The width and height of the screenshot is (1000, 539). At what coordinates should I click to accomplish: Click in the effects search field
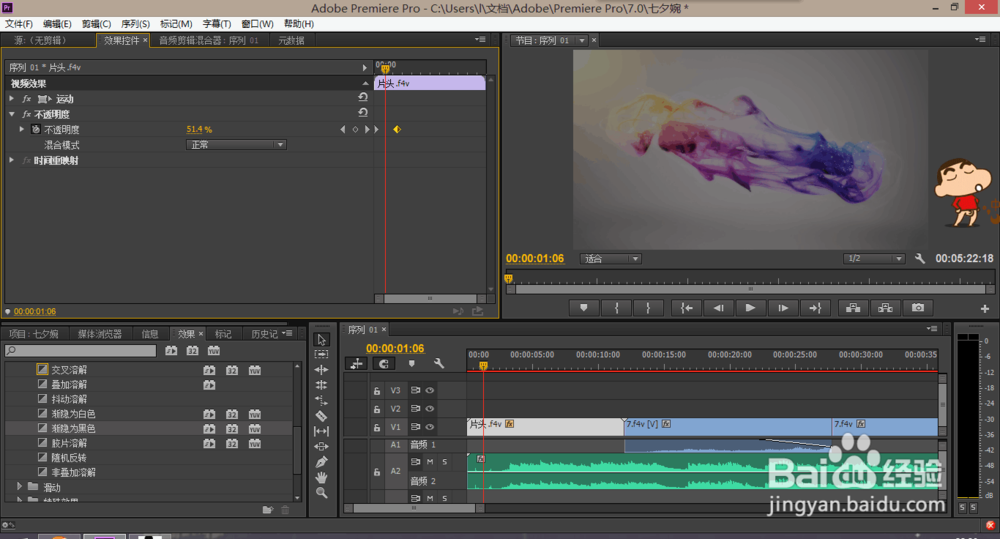pos(80,350)
